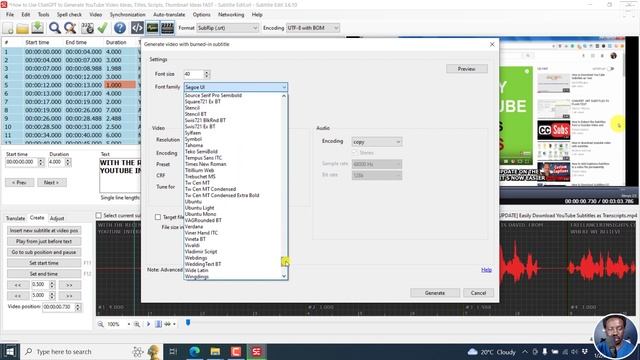
Task: Click the Replace magnifier toolbar icon
Action: tap(70, 28)
